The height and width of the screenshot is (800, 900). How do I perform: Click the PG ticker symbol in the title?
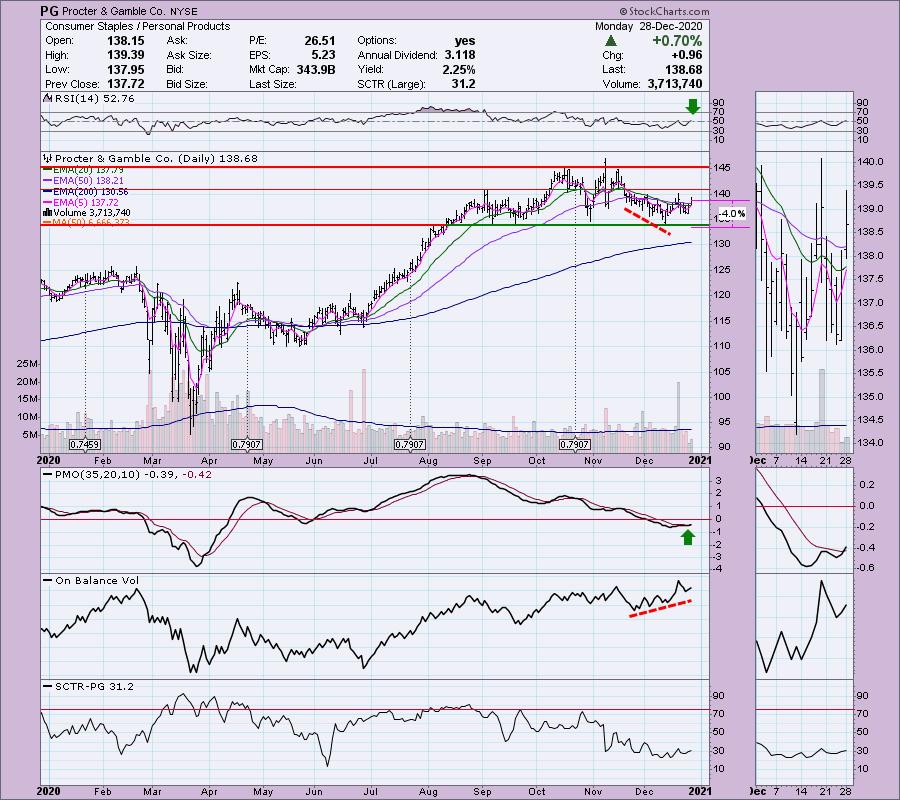(49, 11)
